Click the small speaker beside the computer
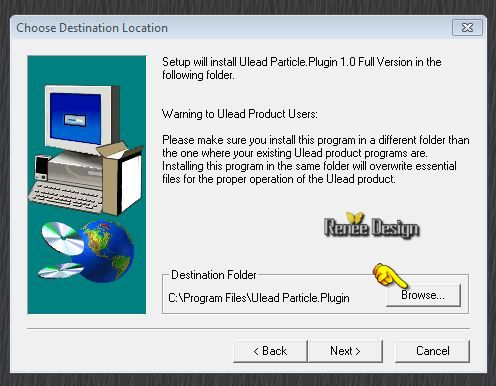Image resolution: width=496 pixels, height=386 pixels. pos(42,168)
